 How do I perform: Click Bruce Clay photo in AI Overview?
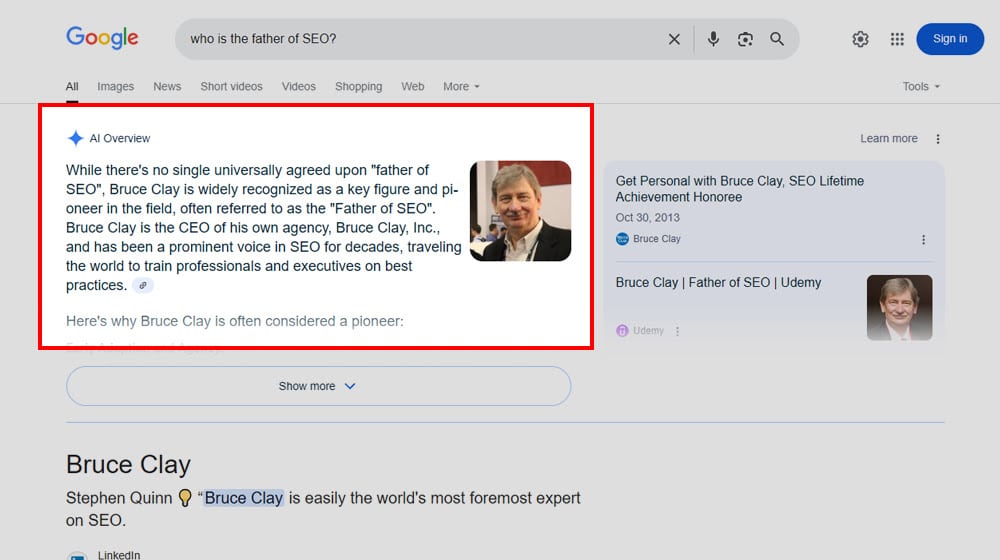tap(520, 210)
